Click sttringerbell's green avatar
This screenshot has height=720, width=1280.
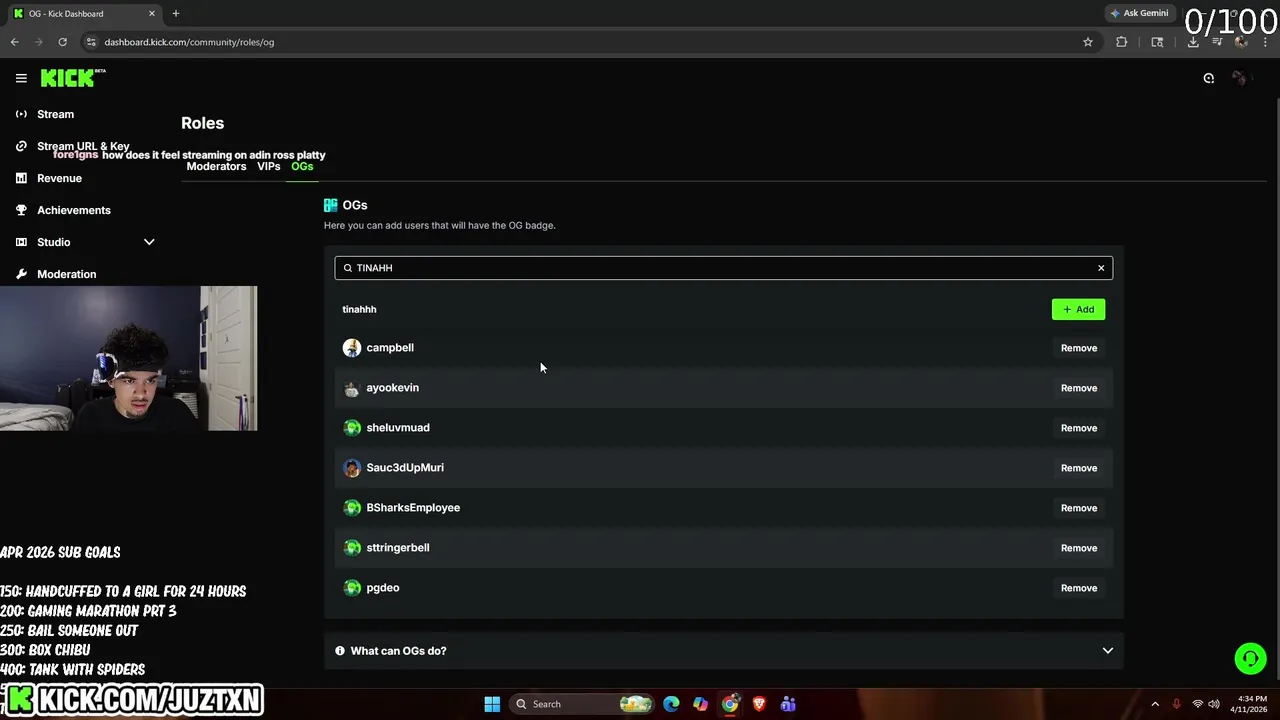pos(352,548)
